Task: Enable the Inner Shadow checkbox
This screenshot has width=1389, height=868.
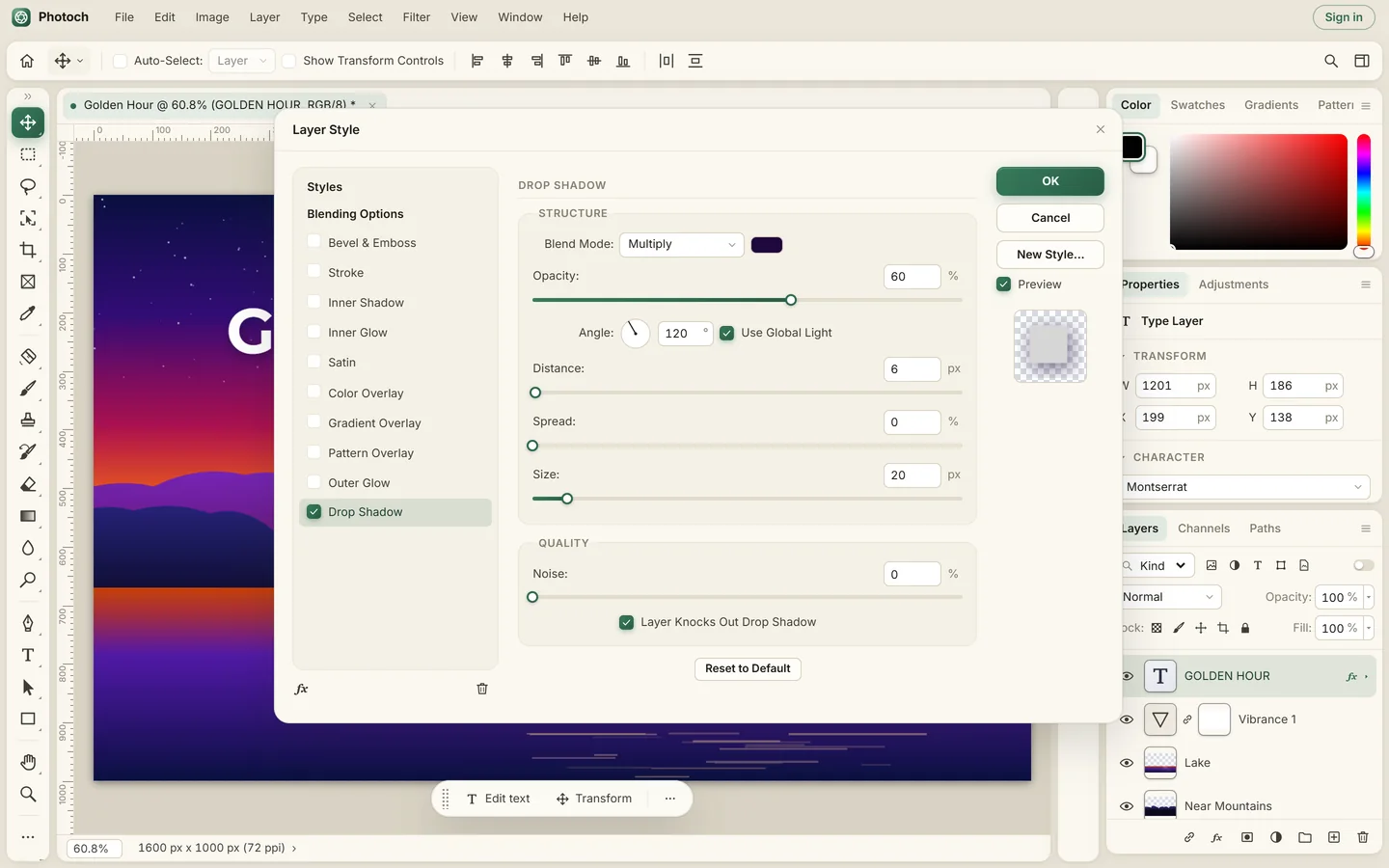Action: tap(313, 302)
